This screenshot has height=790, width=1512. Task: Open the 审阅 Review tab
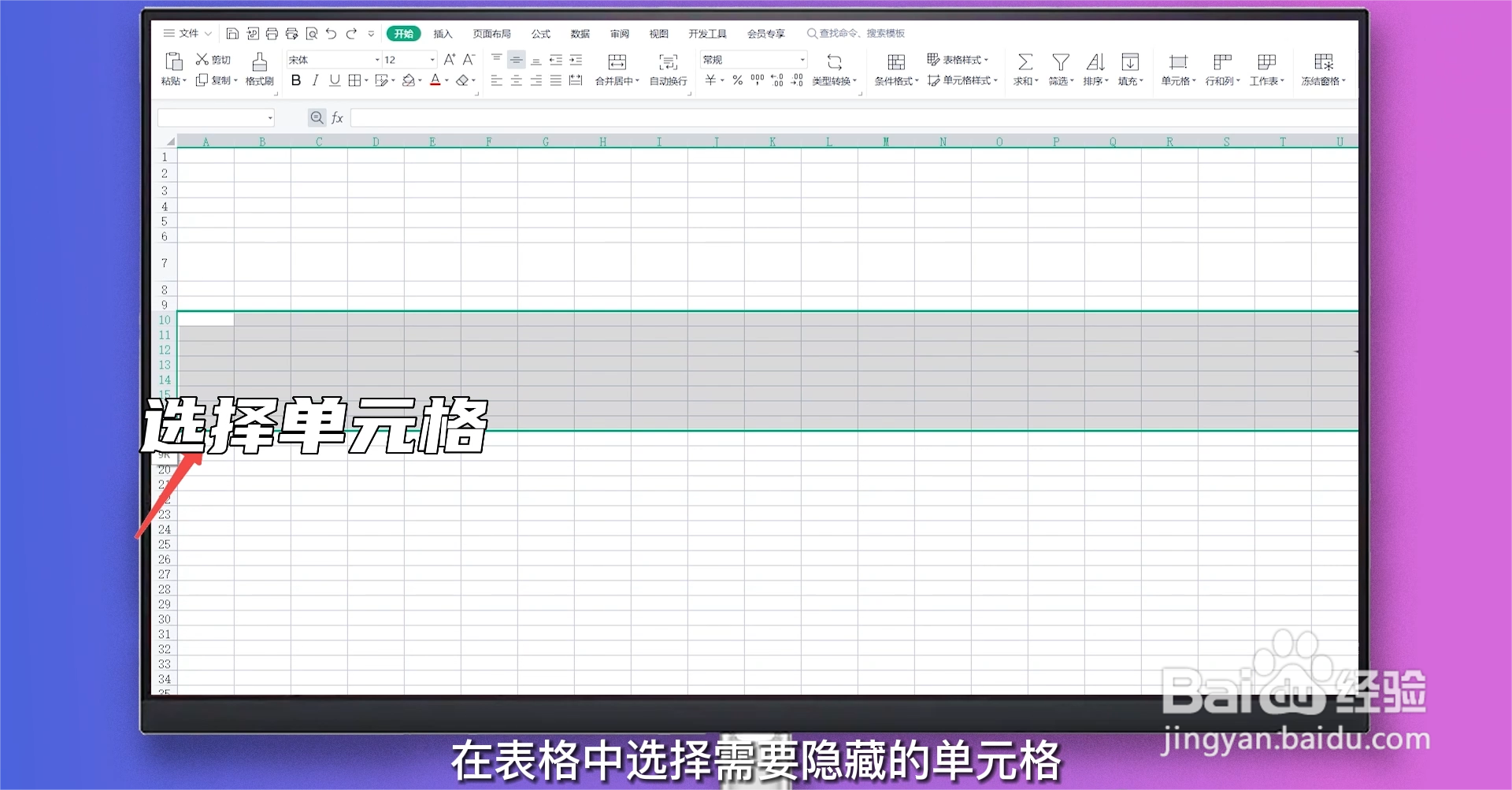point(620,34)
